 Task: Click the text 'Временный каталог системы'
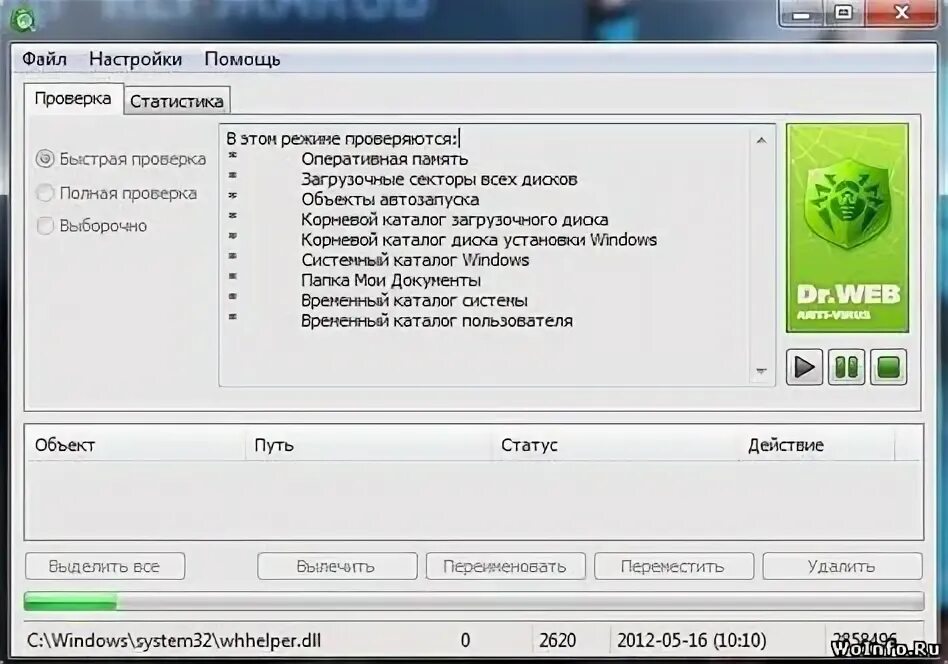(x=414, y=301)
